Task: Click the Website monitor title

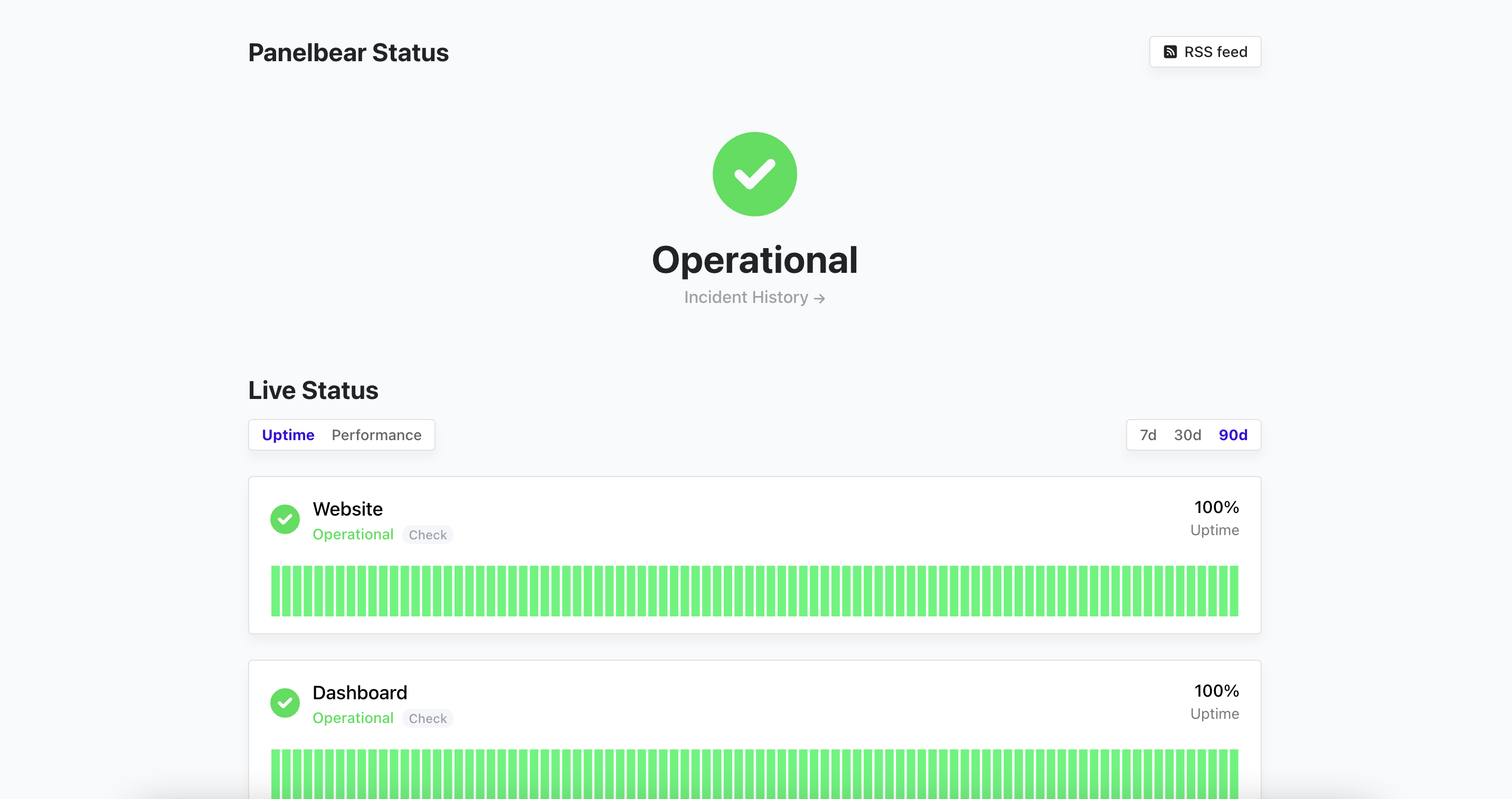Action: [x=347, y=509]
